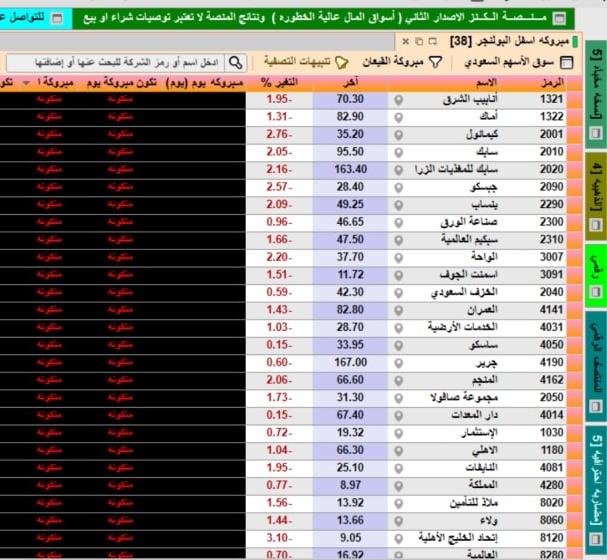Sort by the التغير % column header
Image resolution: width=607 pixels, height=560 pixels.
[x=279, y=82]
